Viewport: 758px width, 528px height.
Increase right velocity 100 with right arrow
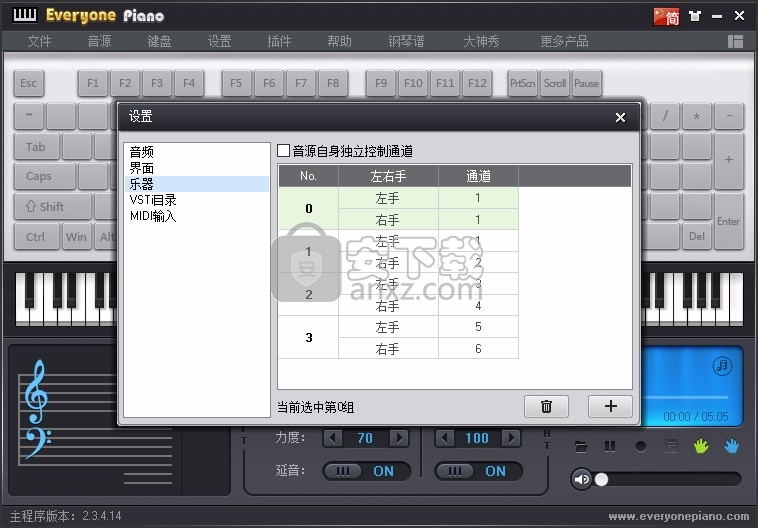[511, 438]
